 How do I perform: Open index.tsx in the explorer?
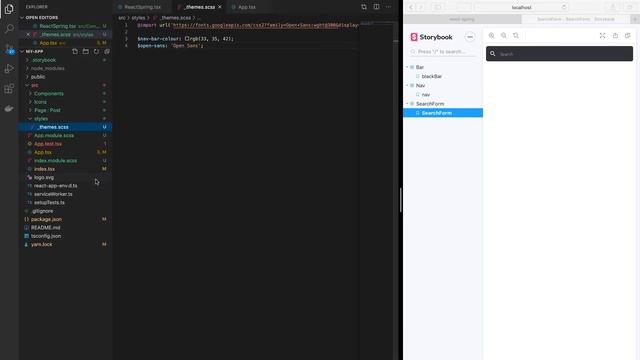coord(44,169)
